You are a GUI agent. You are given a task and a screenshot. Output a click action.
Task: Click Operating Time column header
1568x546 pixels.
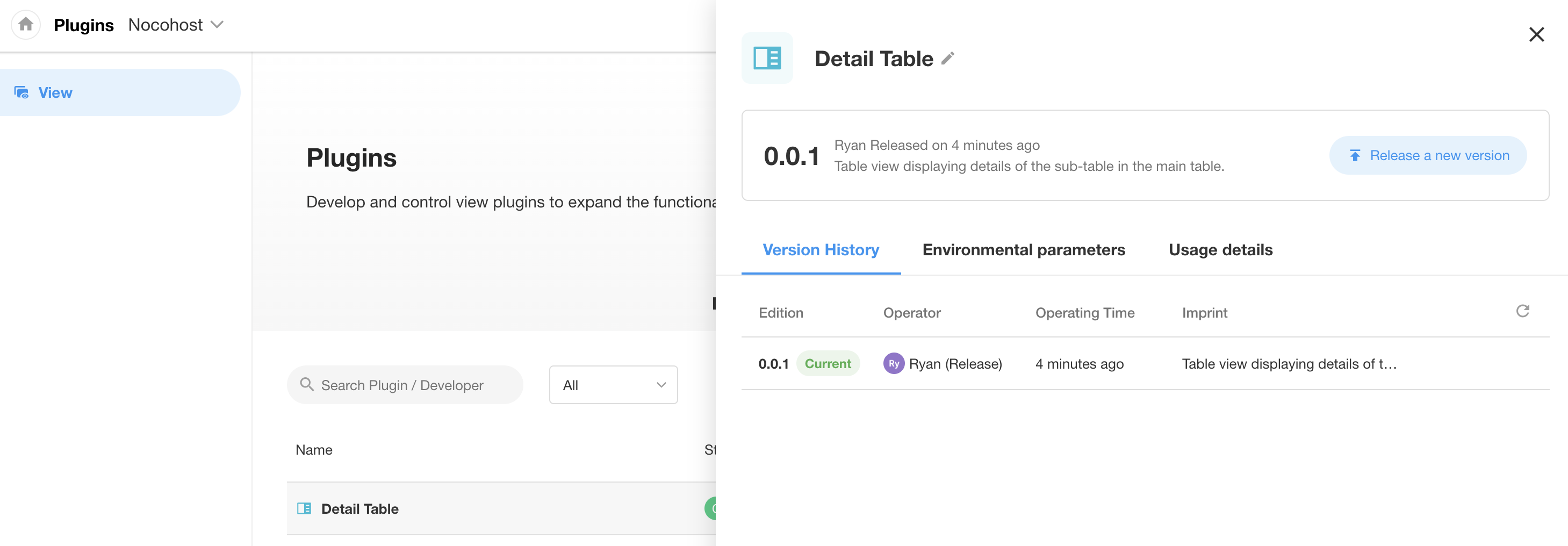[1085, 312]
